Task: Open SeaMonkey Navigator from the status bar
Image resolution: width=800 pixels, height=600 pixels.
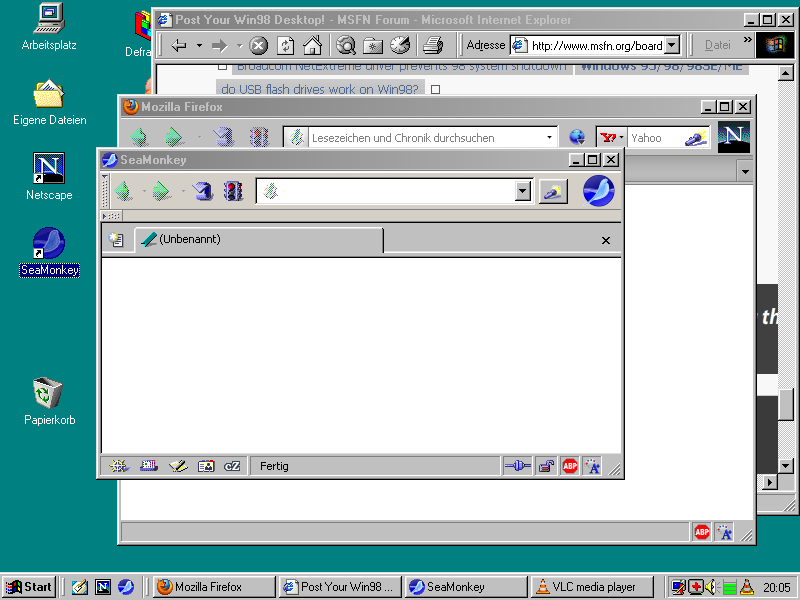Action: click(118, 466)
